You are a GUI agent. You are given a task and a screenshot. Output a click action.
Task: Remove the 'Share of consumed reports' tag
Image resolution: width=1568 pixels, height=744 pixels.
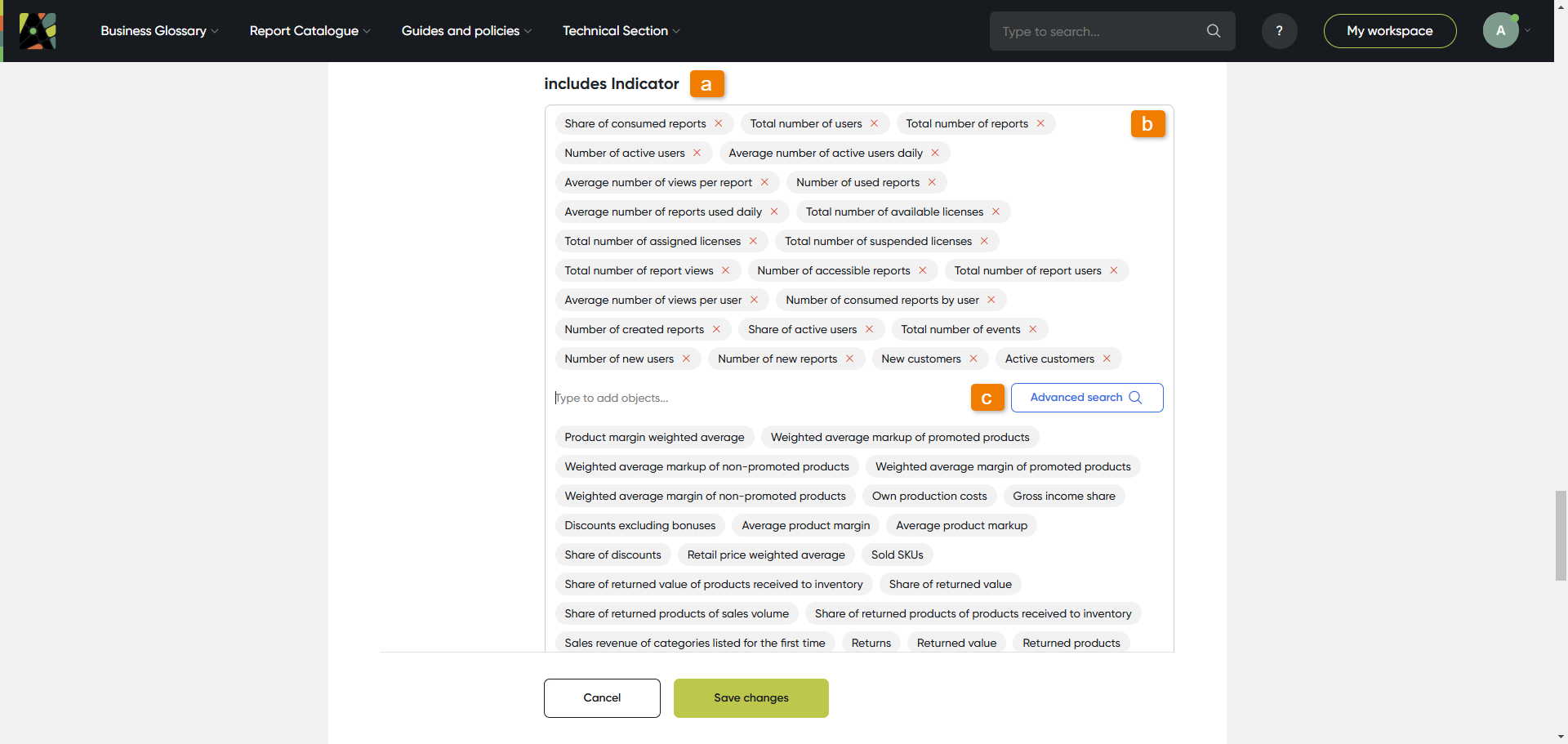click(719, 123)
